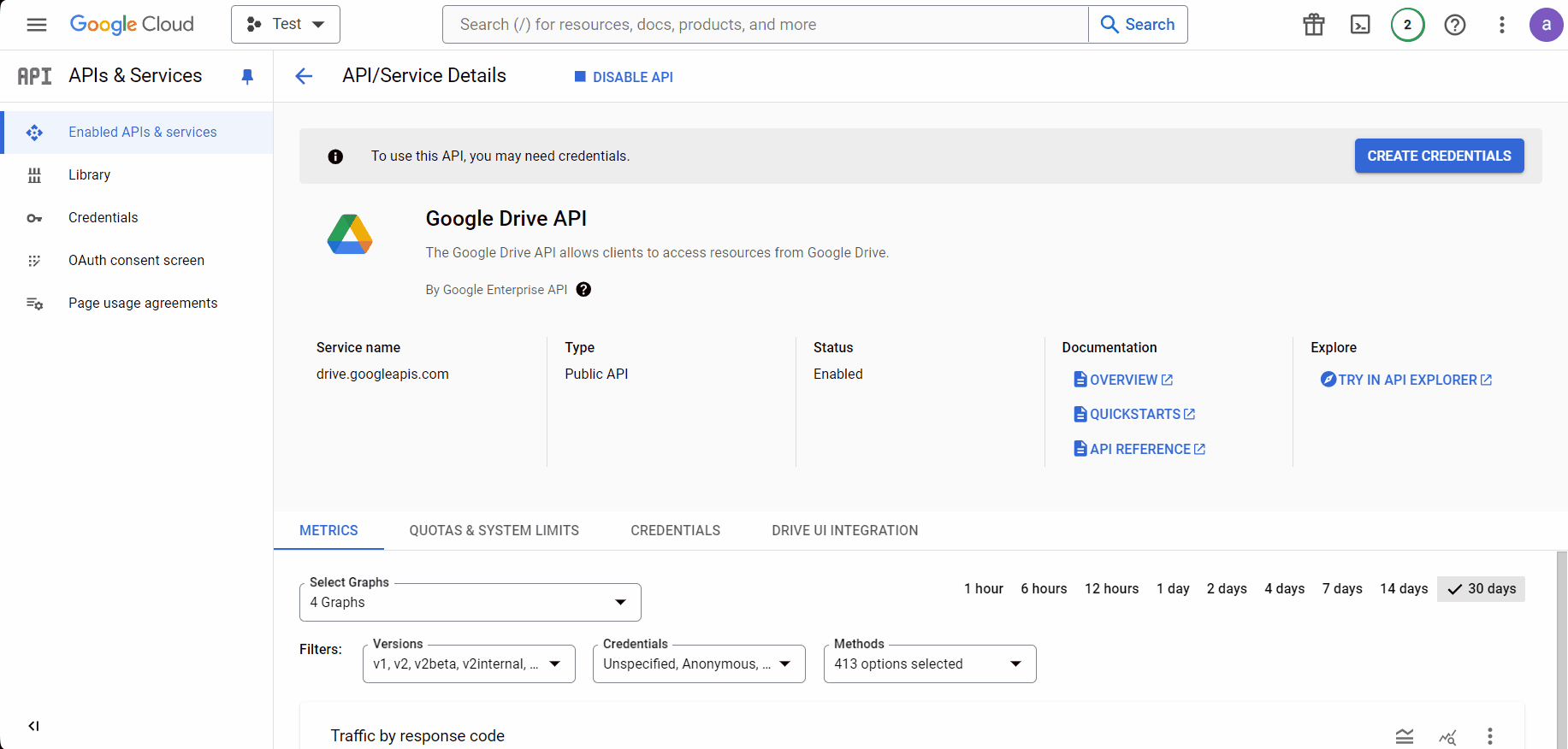Open the help question mark menu
This screenshot has width=1568, height=749.
tap(1455, 25)
